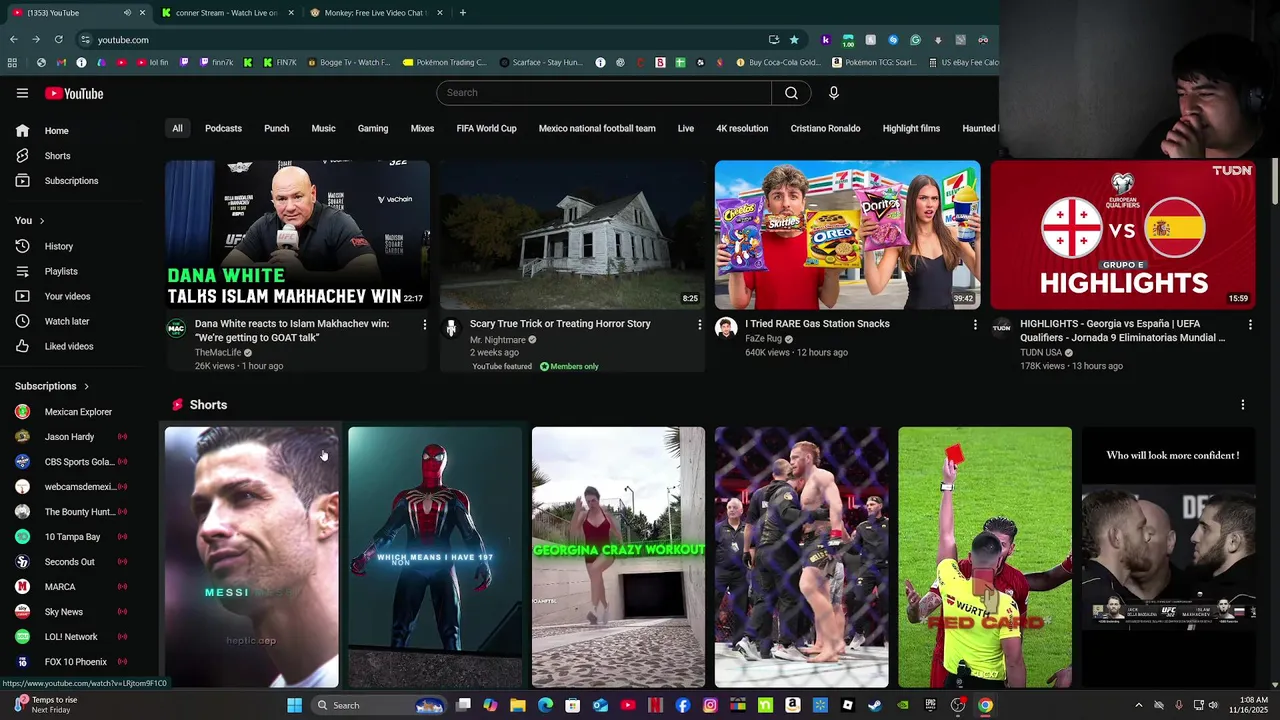Switch to the conner Stream browser tab
The image size is (1280, 720).
point(226,13)
